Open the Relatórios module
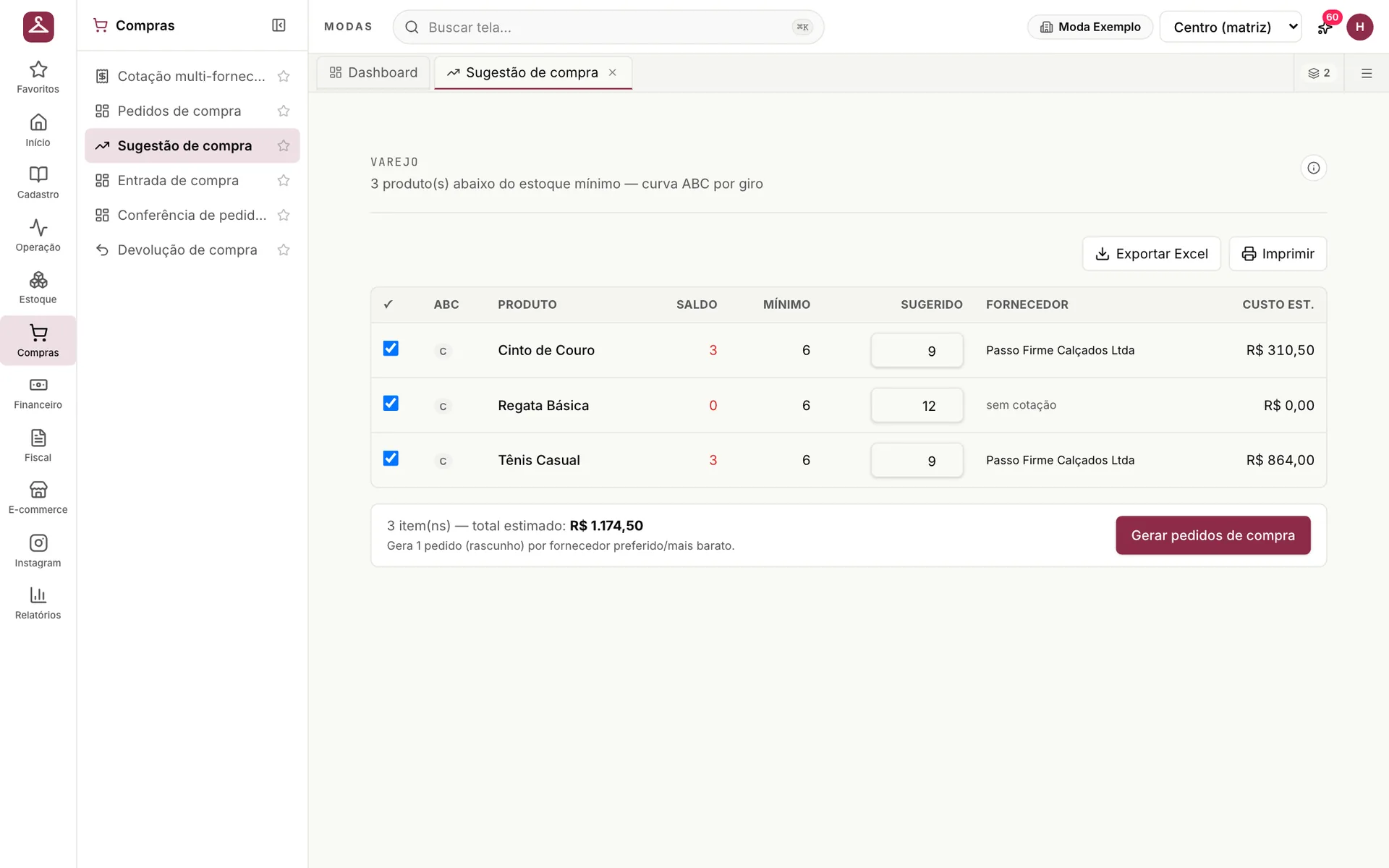1389x868 pixels. click(x=38, y=604)
